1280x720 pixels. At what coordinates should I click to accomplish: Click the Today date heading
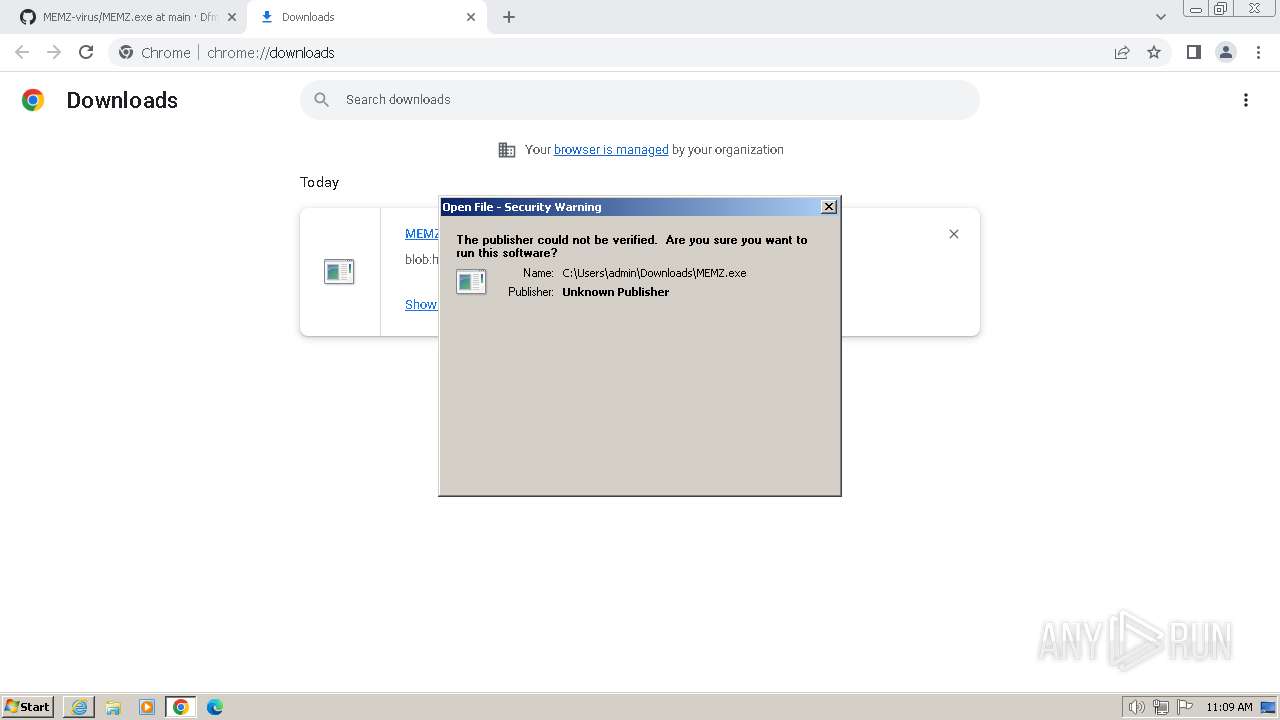pyautogui.click(x=319, y=182)
